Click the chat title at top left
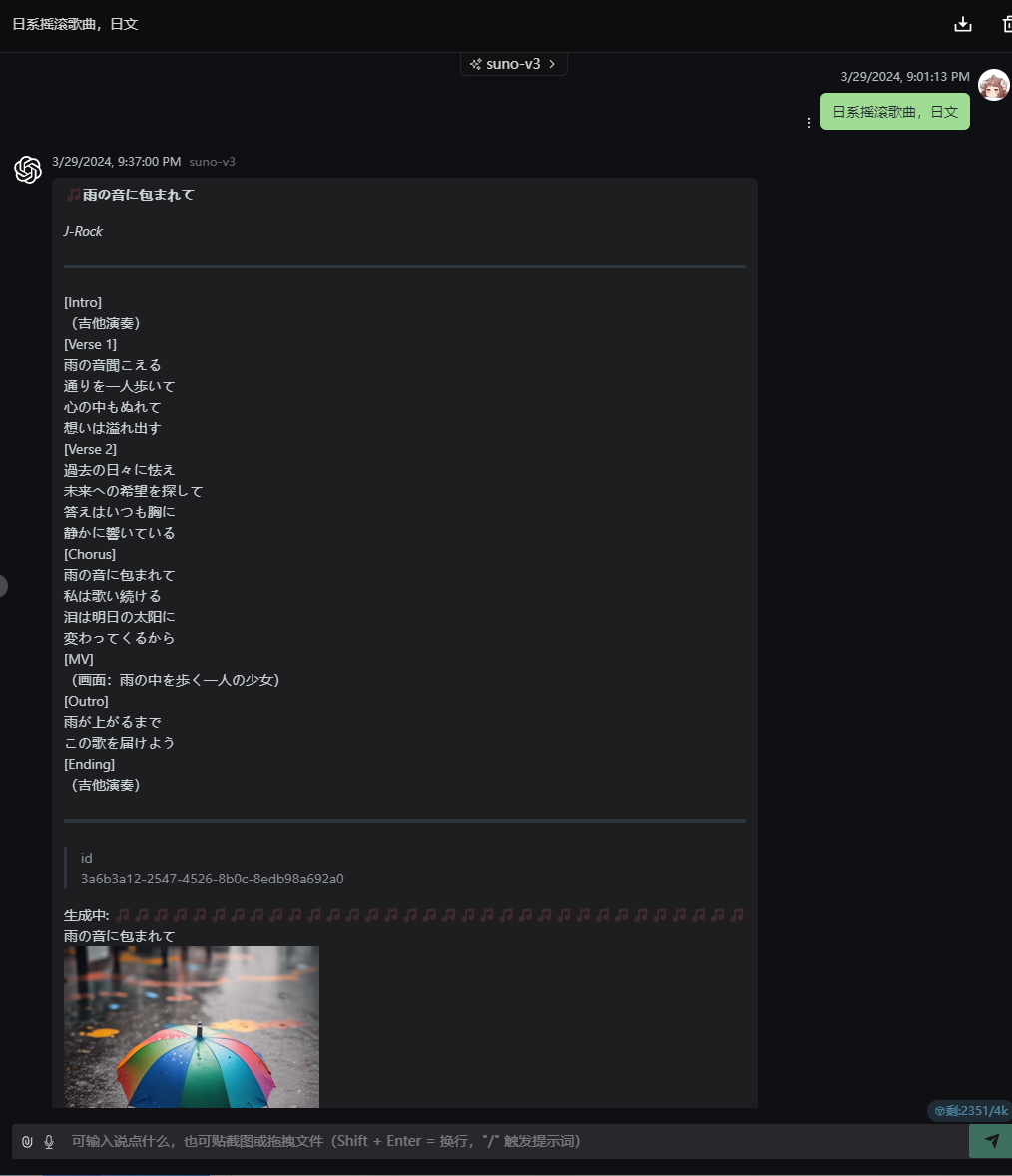1012x1176 pixels. tap(75, 24)
